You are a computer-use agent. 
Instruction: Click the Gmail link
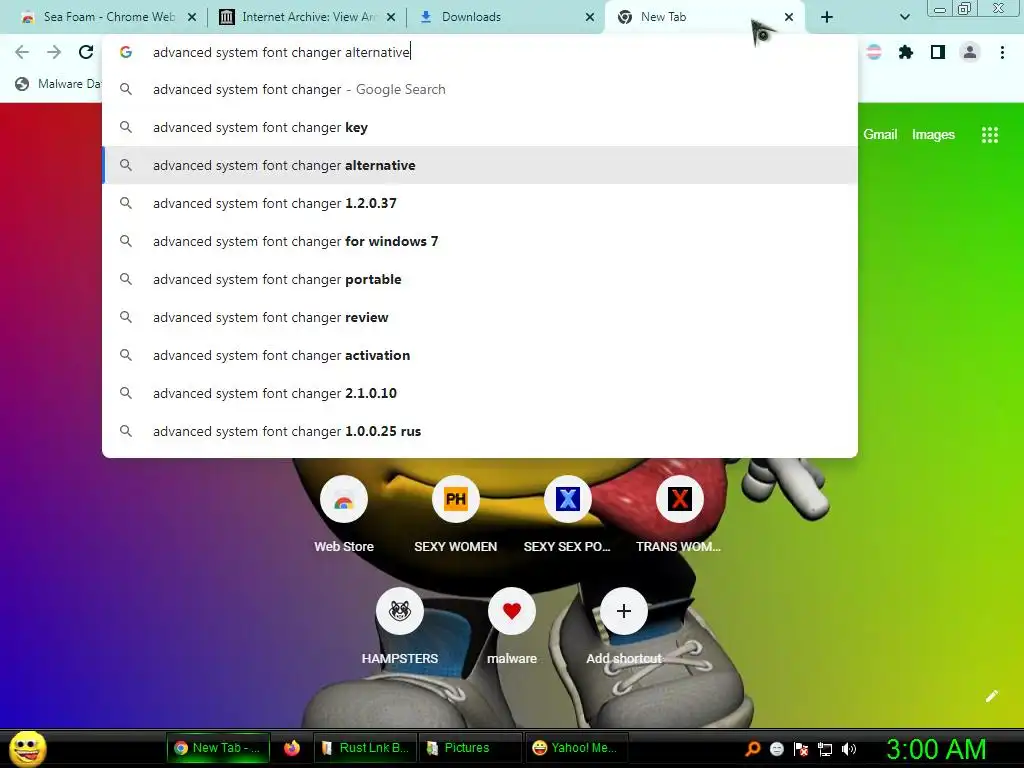click(x=880, y=135)
